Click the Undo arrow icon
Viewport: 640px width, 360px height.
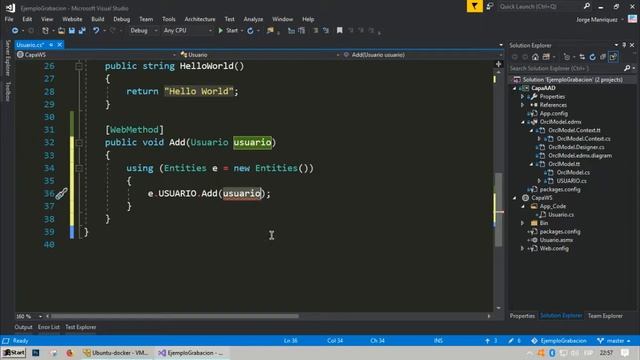(x=96, y=31)
